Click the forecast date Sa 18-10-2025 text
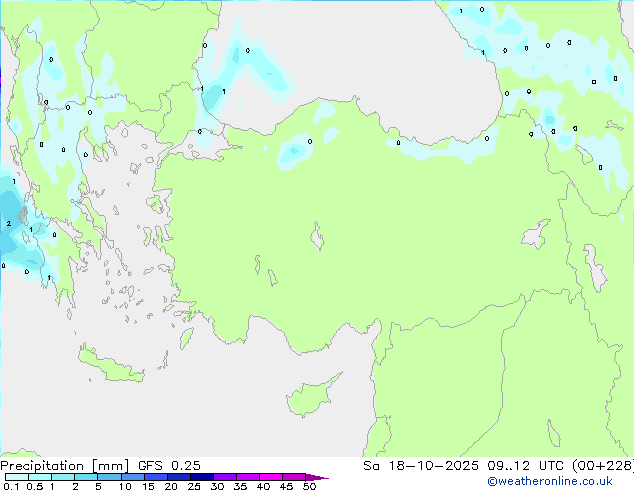This screenshot has width=634, height=490. (x=412, y=465)
